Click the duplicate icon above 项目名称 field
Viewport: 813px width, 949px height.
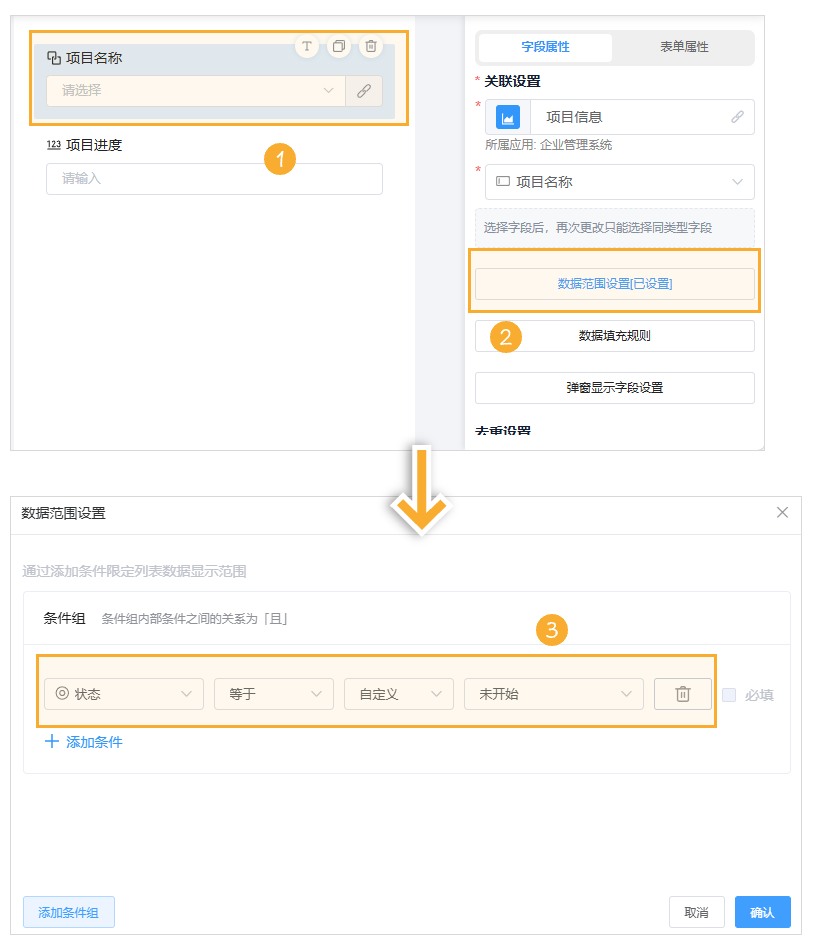(x=339, y=46)
